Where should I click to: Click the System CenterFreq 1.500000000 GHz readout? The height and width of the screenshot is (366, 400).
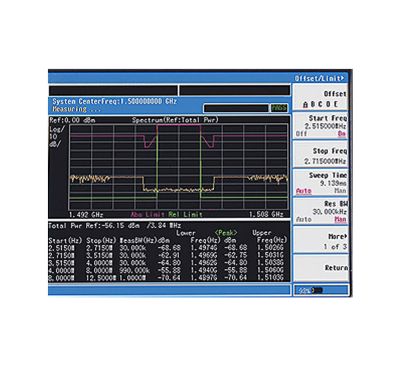[x=114, y=101]
